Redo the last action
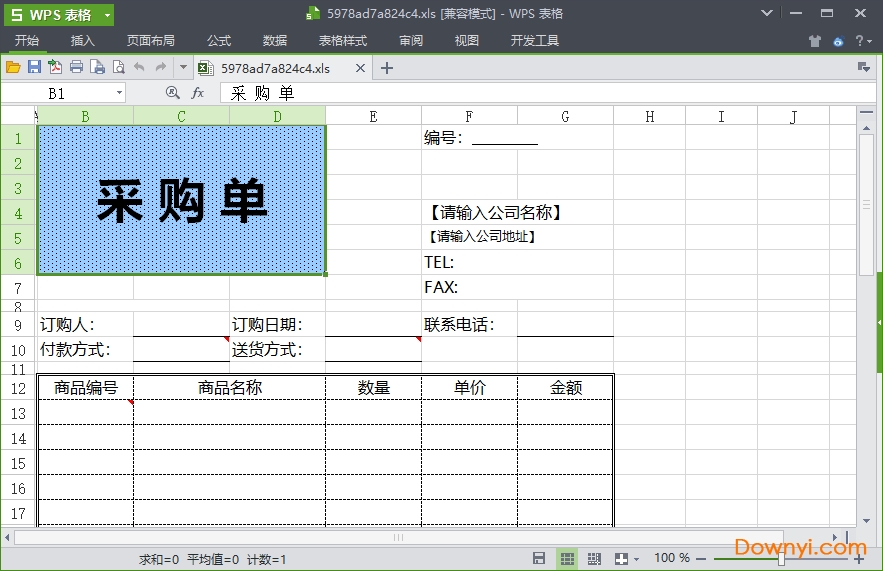The image size is (883, 571). 160,67
